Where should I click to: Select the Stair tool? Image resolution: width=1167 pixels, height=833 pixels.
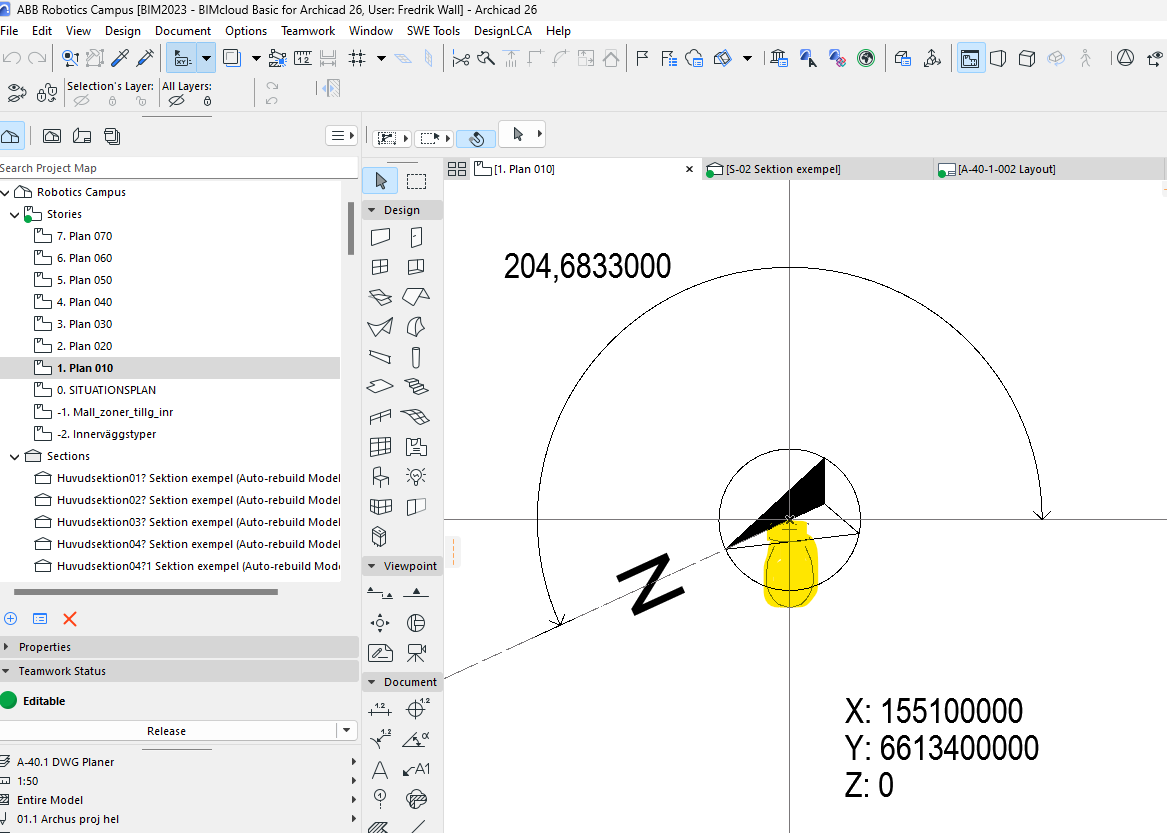pyautogui.click(x=417, y=386)
